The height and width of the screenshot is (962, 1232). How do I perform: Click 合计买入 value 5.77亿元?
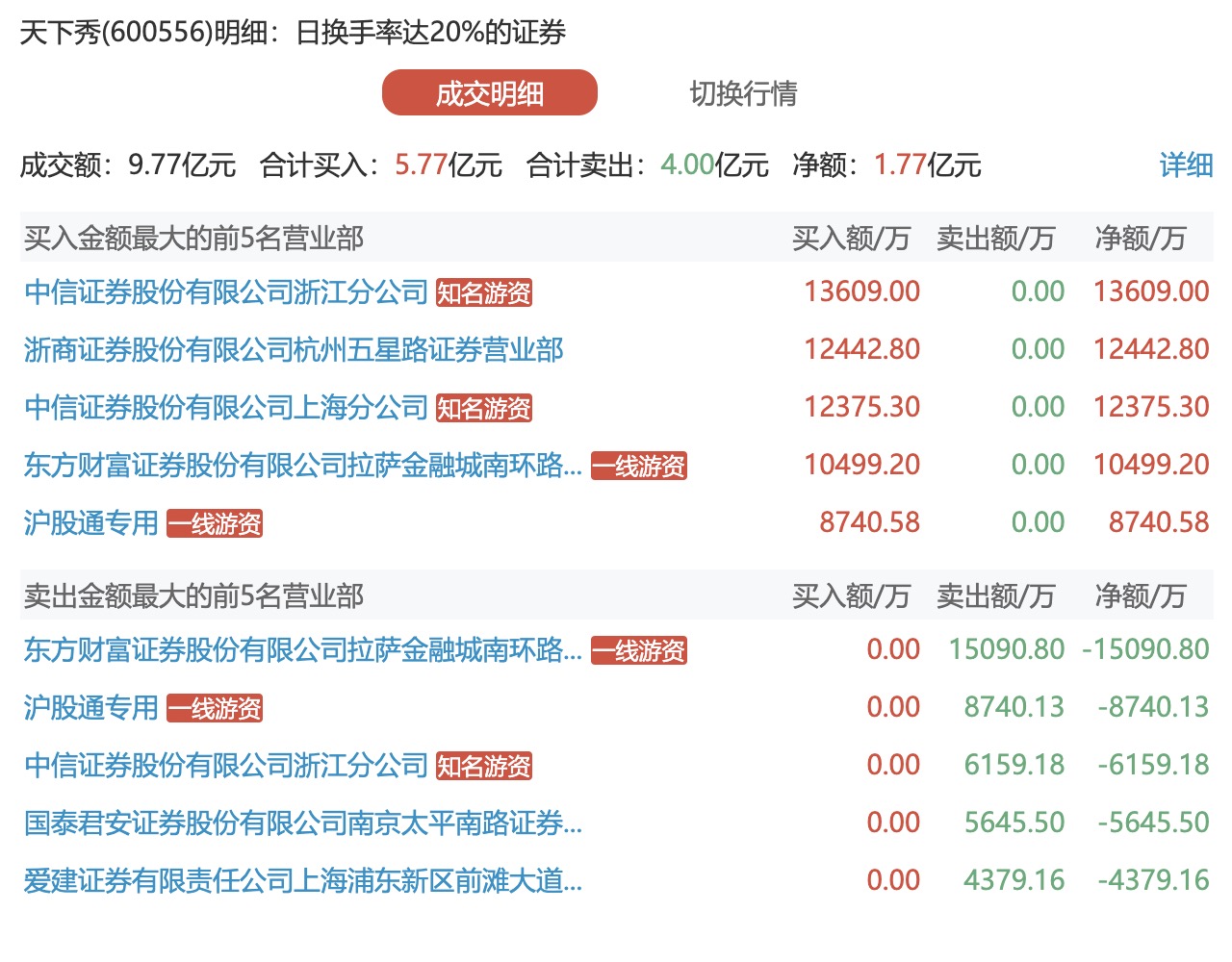(449, 165)
